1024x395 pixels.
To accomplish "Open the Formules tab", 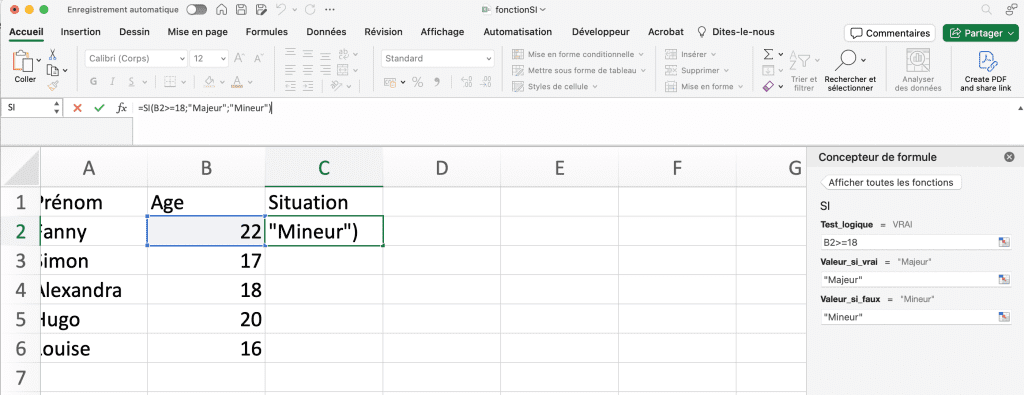I will (266, 32).
